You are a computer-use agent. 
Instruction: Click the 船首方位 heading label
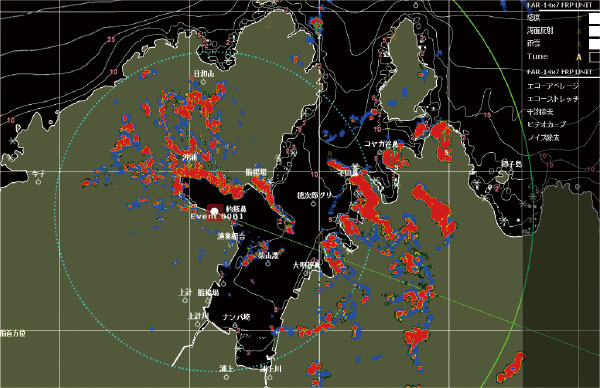point(13,333)
